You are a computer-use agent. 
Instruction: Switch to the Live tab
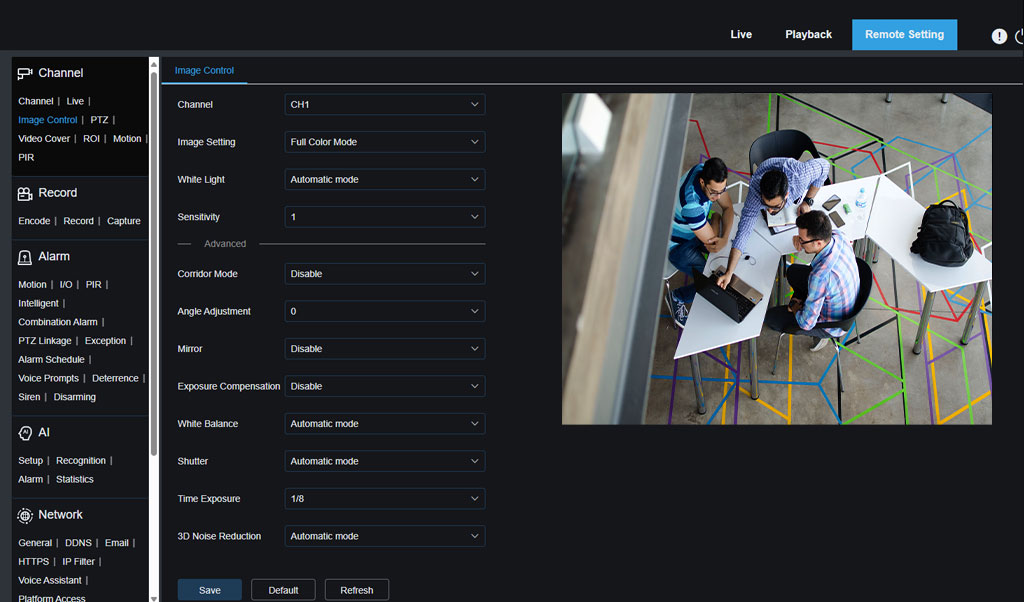coord(741,34)
